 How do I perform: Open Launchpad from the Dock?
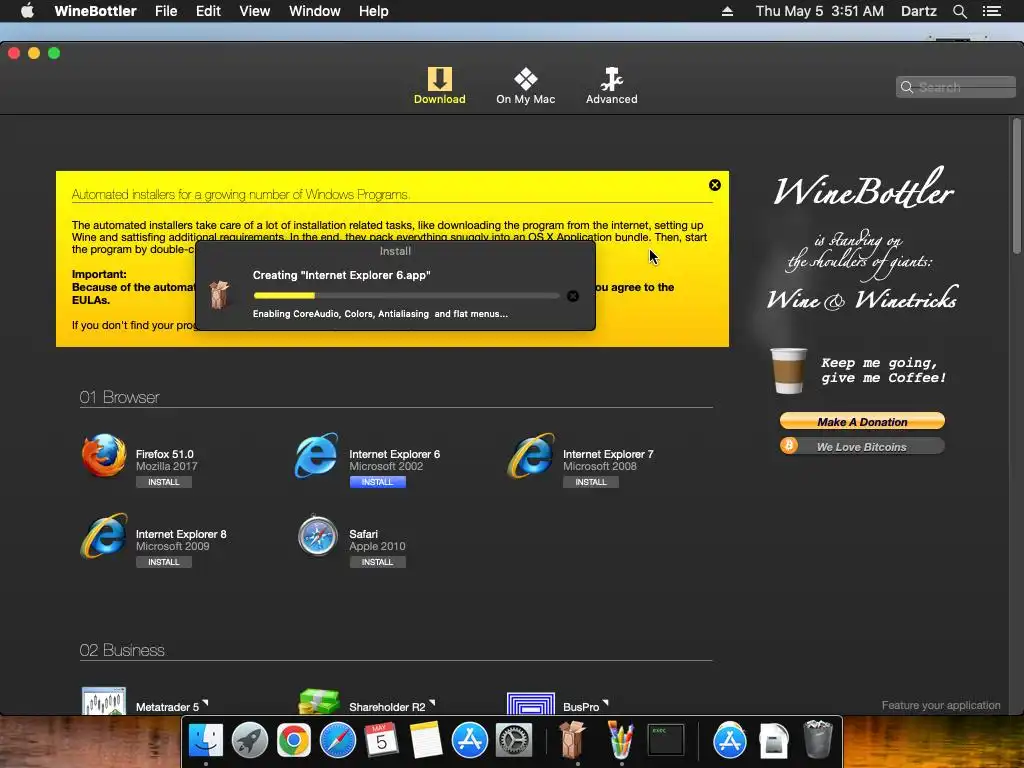click(250, 740)
